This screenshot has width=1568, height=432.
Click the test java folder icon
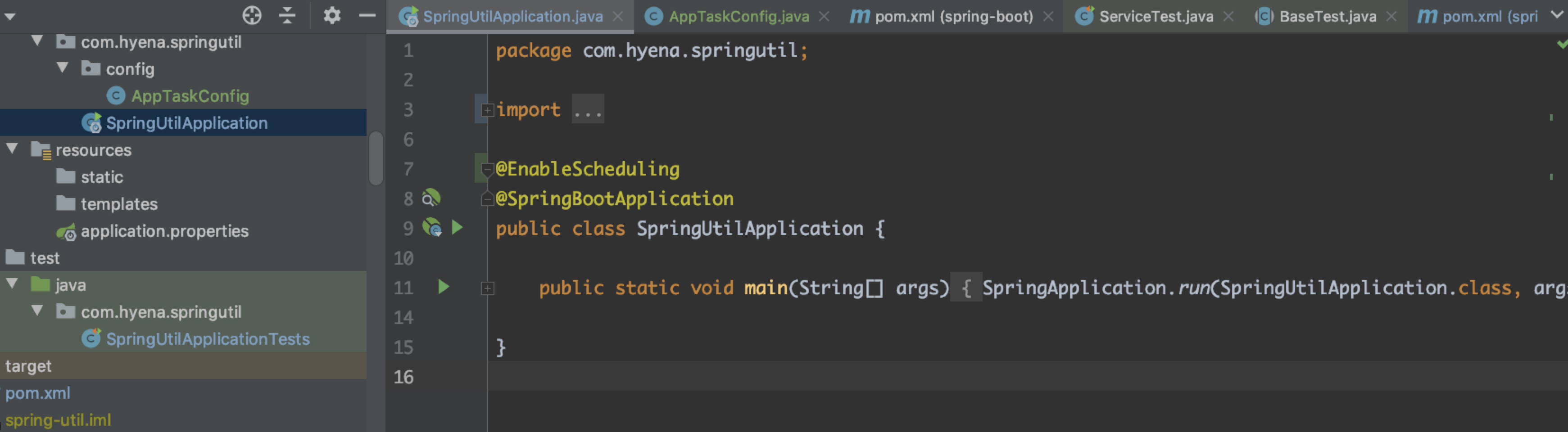40,283
